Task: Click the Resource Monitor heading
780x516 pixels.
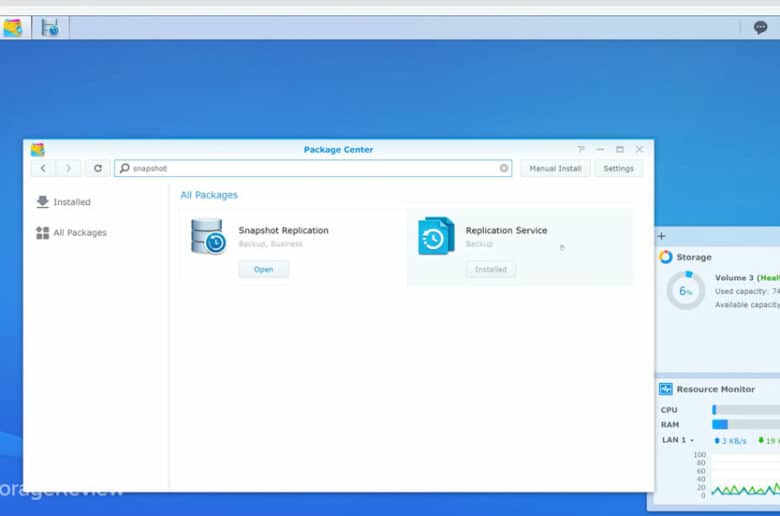Action: [715, 389]
